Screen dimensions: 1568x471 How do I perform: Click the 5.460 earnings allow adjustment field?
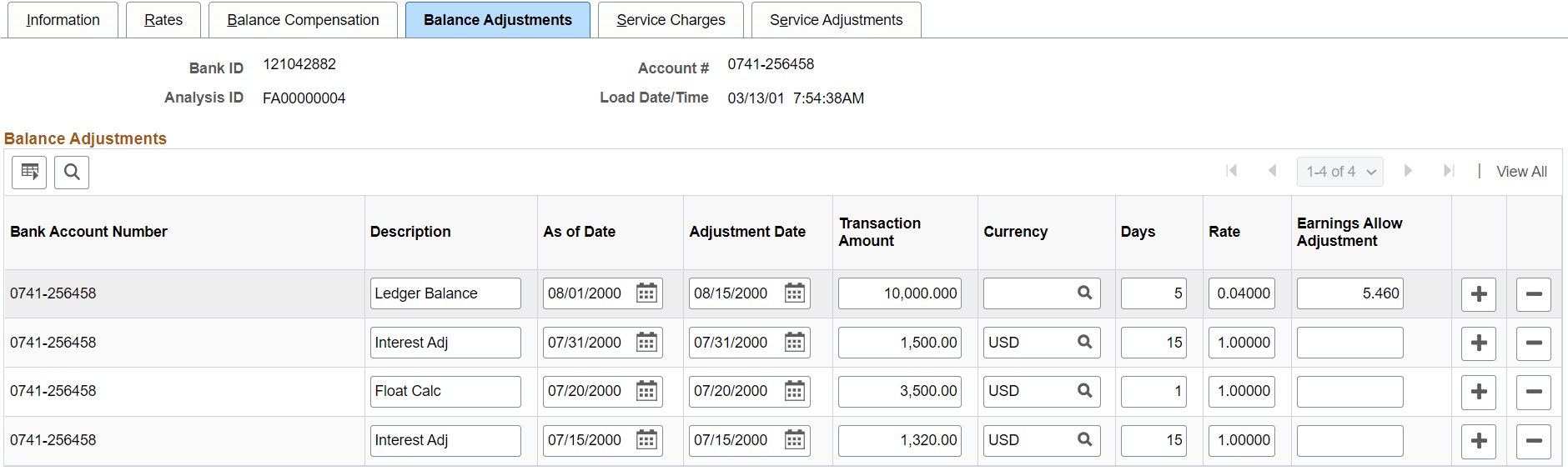(1350, 293)
